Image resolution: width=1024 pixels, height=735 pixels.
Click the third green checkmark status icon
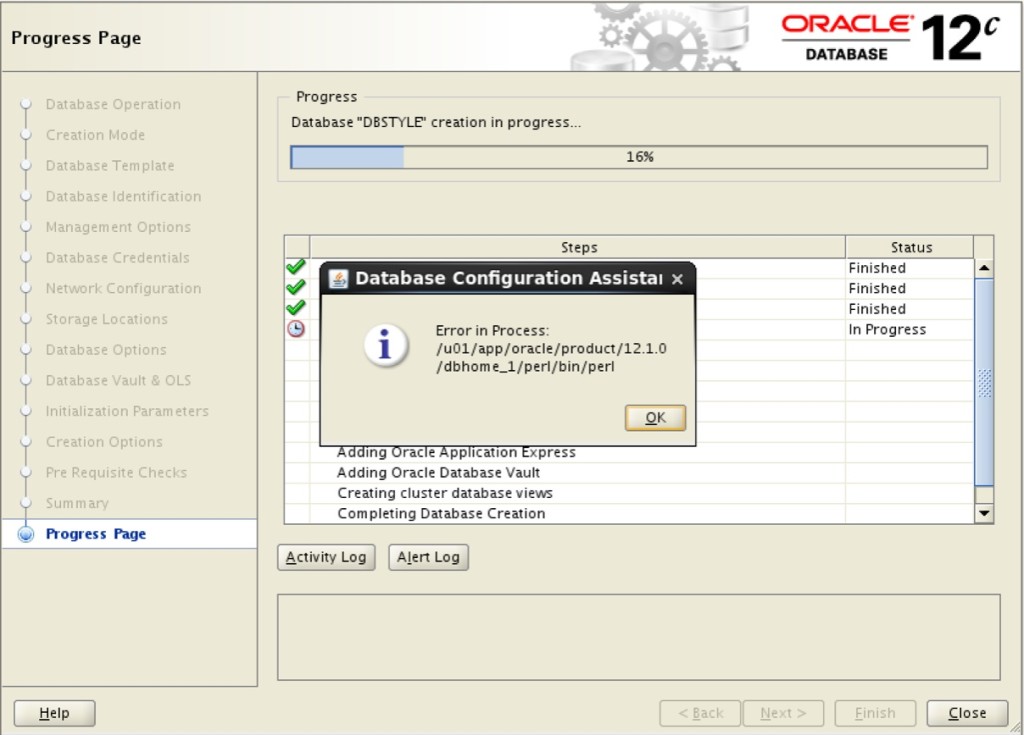coord(296,307)
